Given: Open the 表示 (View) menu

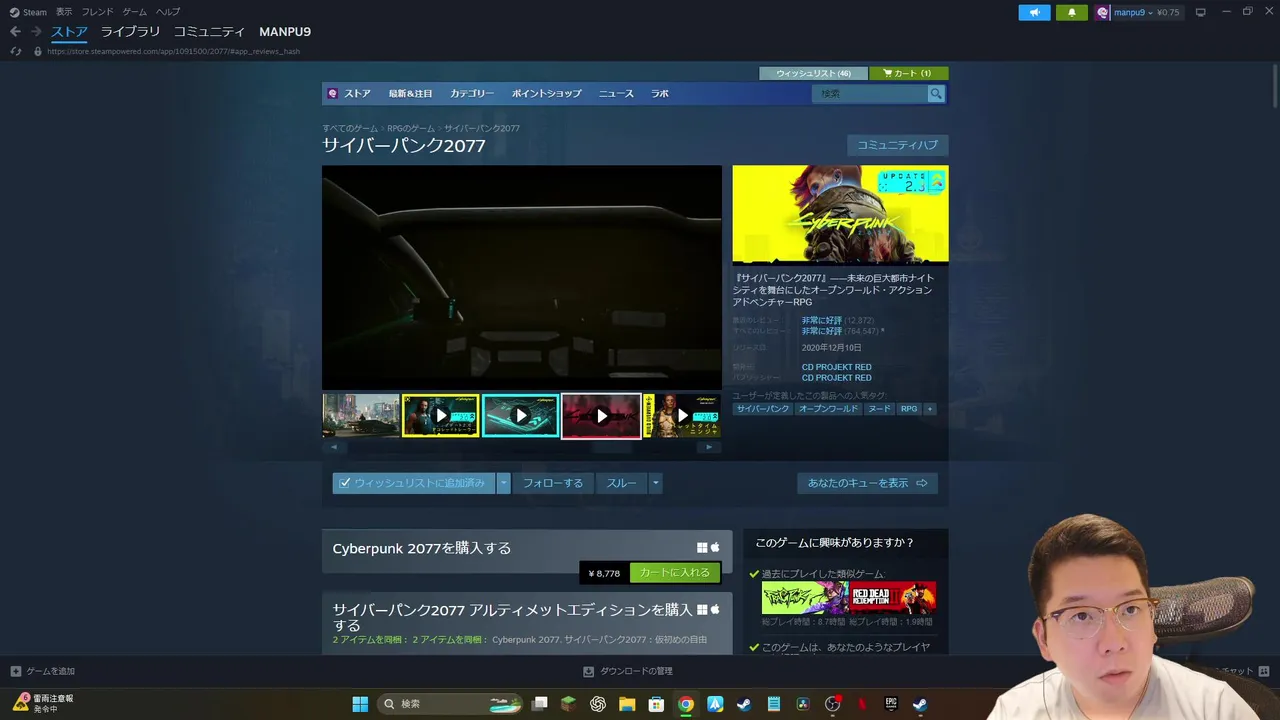Looking at the screenshot, I should coord(64,12).
